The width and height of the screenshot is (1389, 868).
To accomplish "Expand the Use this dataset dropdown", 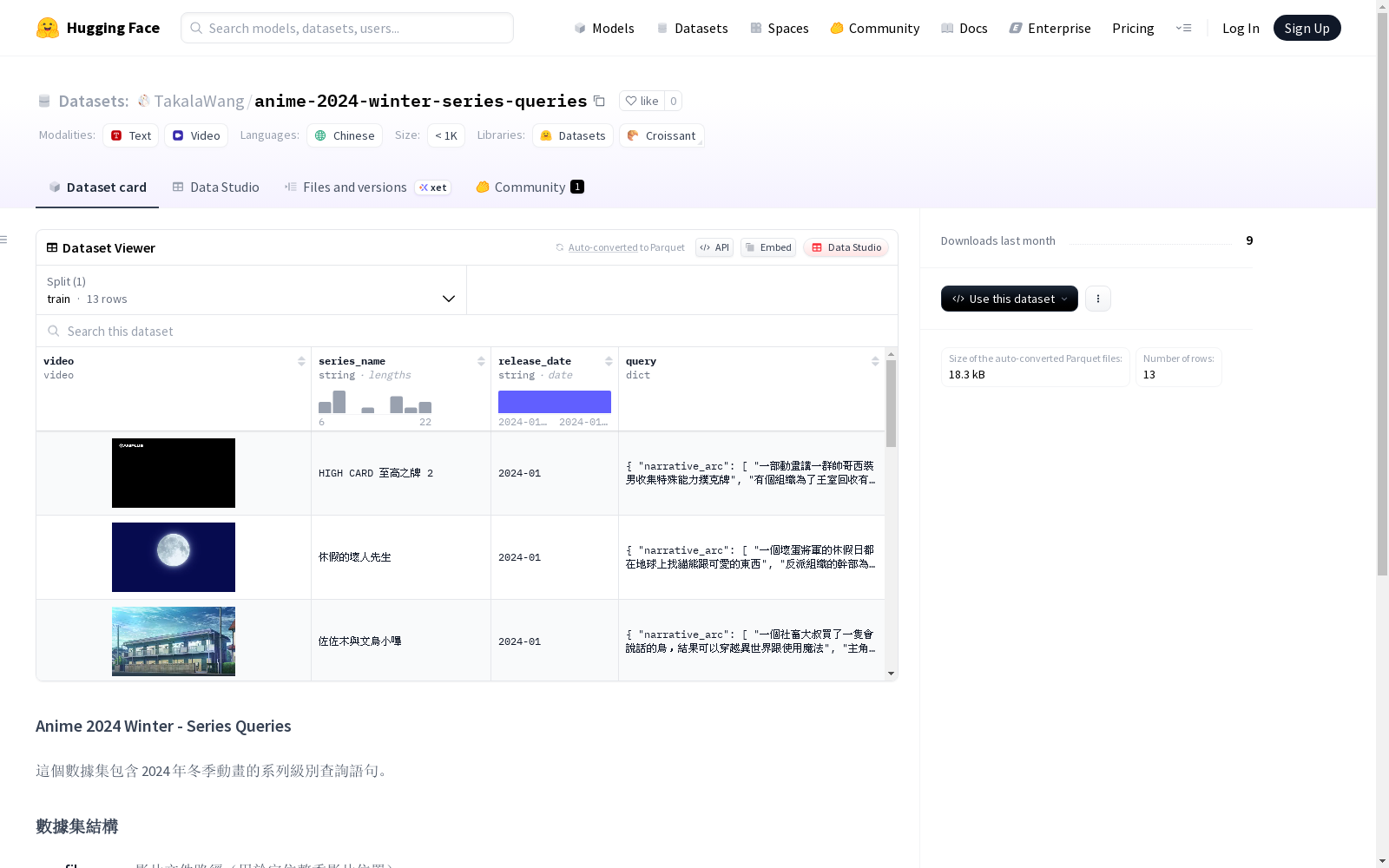I will [1010, 299].
